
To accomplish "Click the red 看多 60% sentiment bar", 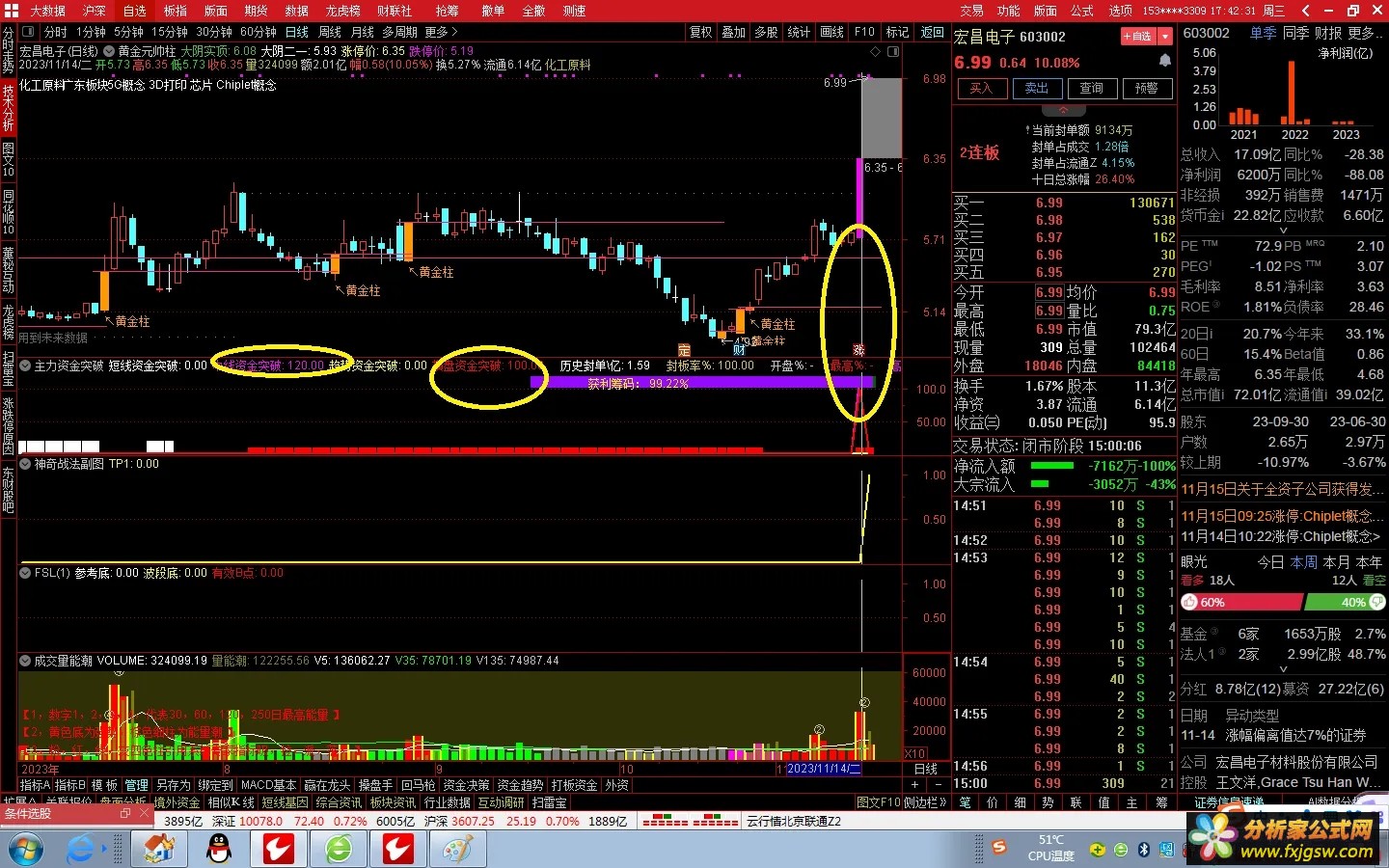I will point(1240,602).
